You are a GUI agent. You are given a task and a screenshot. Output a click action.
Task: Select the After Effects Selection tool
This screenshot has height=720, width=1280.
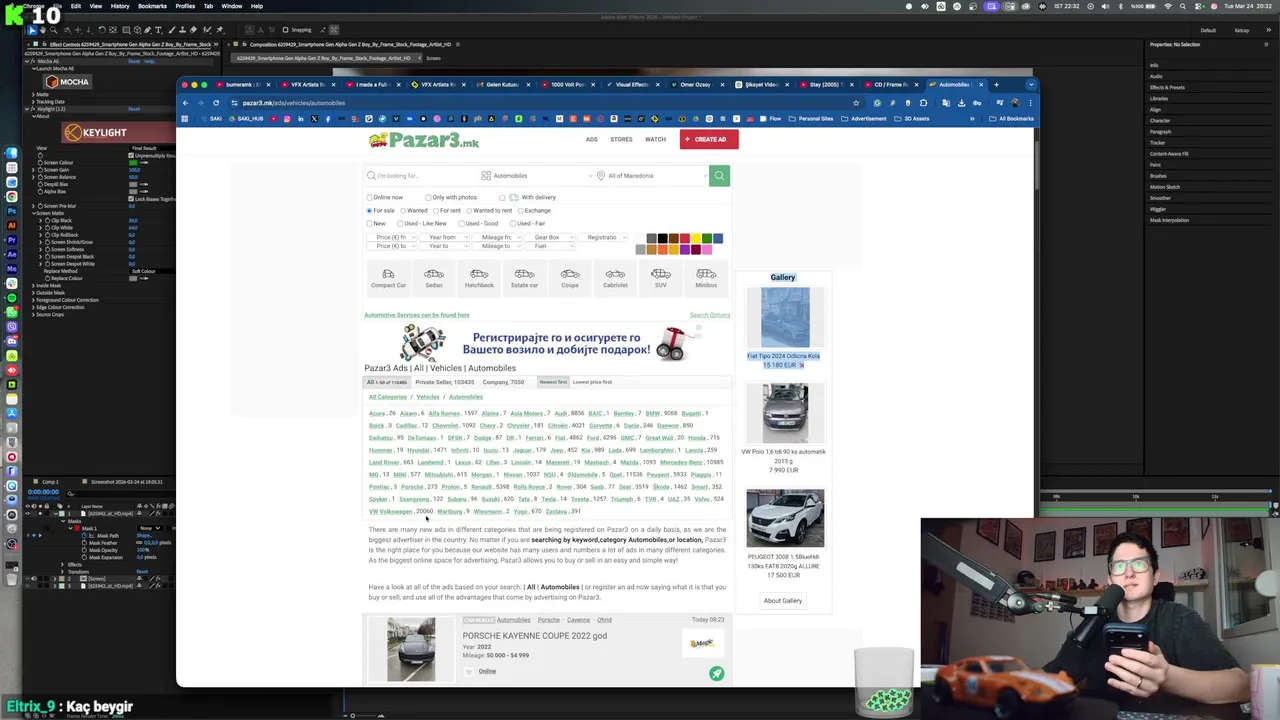32,30
